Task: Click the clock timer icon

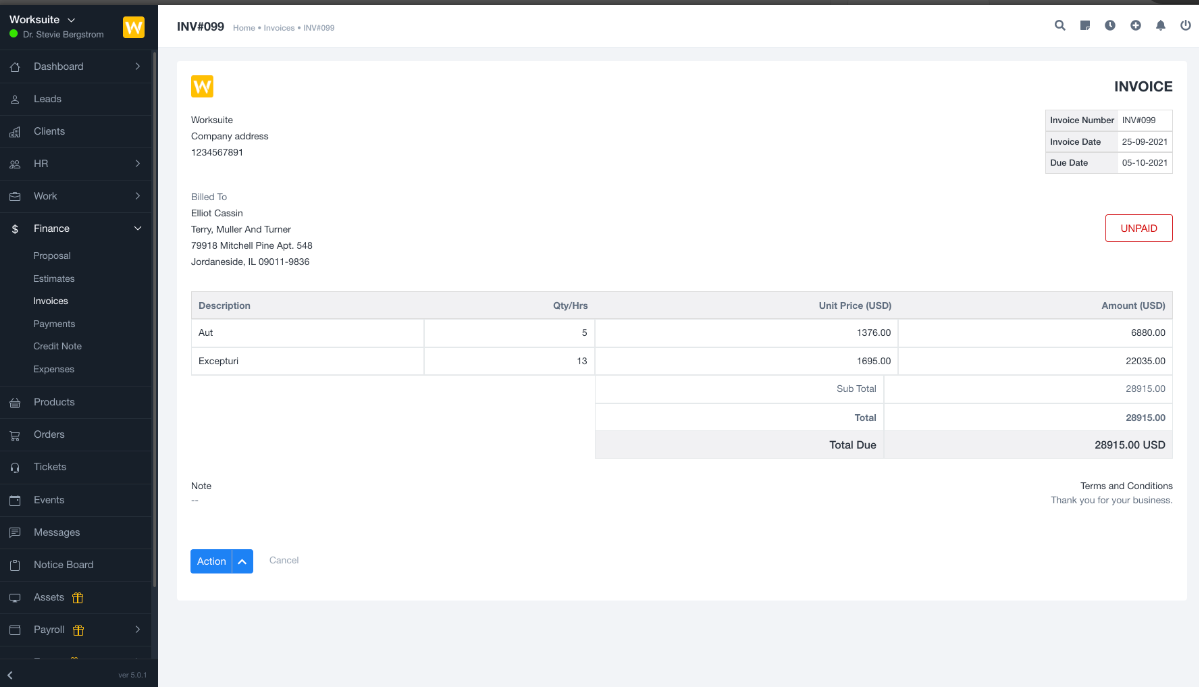Action: pyautogui.click(x=1110, y=26)
